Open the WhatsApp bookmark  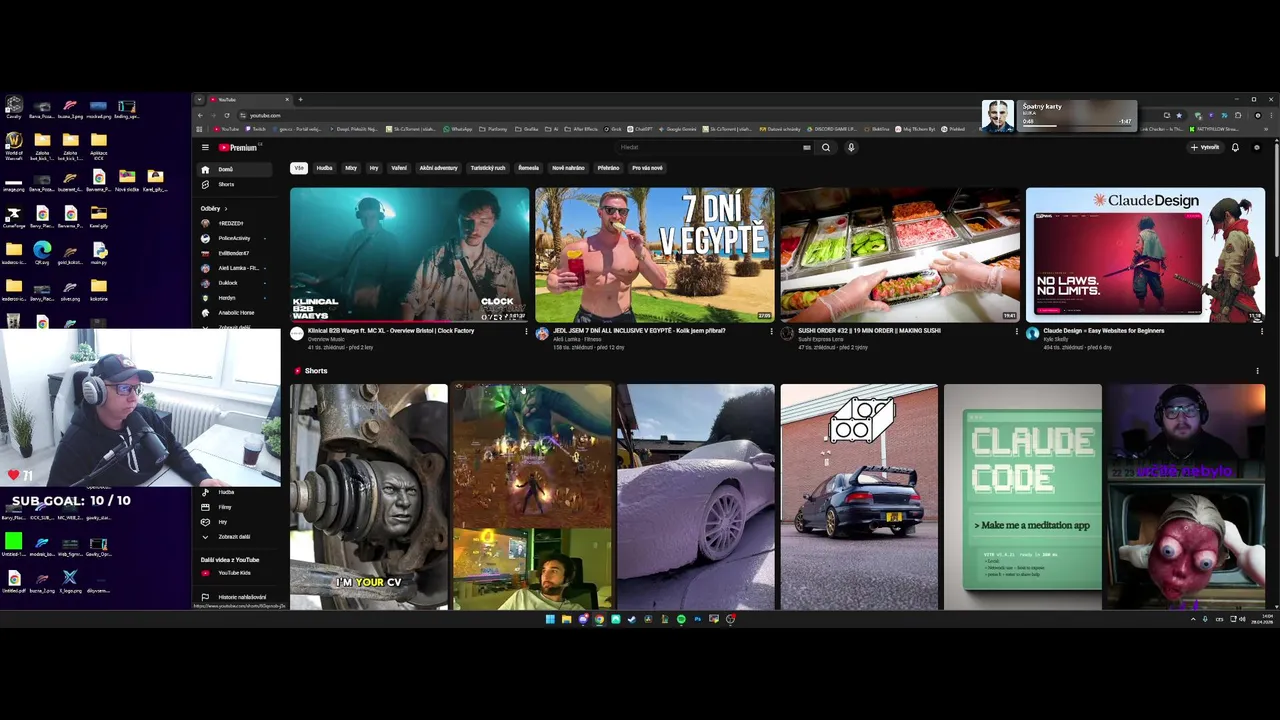[458, 129]
